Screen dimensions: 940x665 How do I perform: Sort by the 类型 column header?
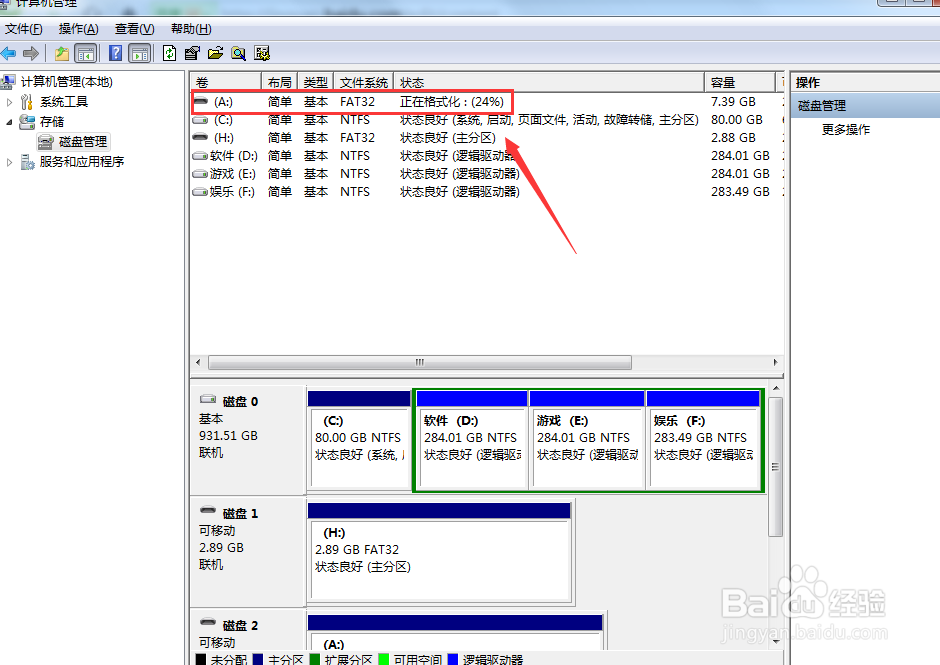(x=315, y=82)
